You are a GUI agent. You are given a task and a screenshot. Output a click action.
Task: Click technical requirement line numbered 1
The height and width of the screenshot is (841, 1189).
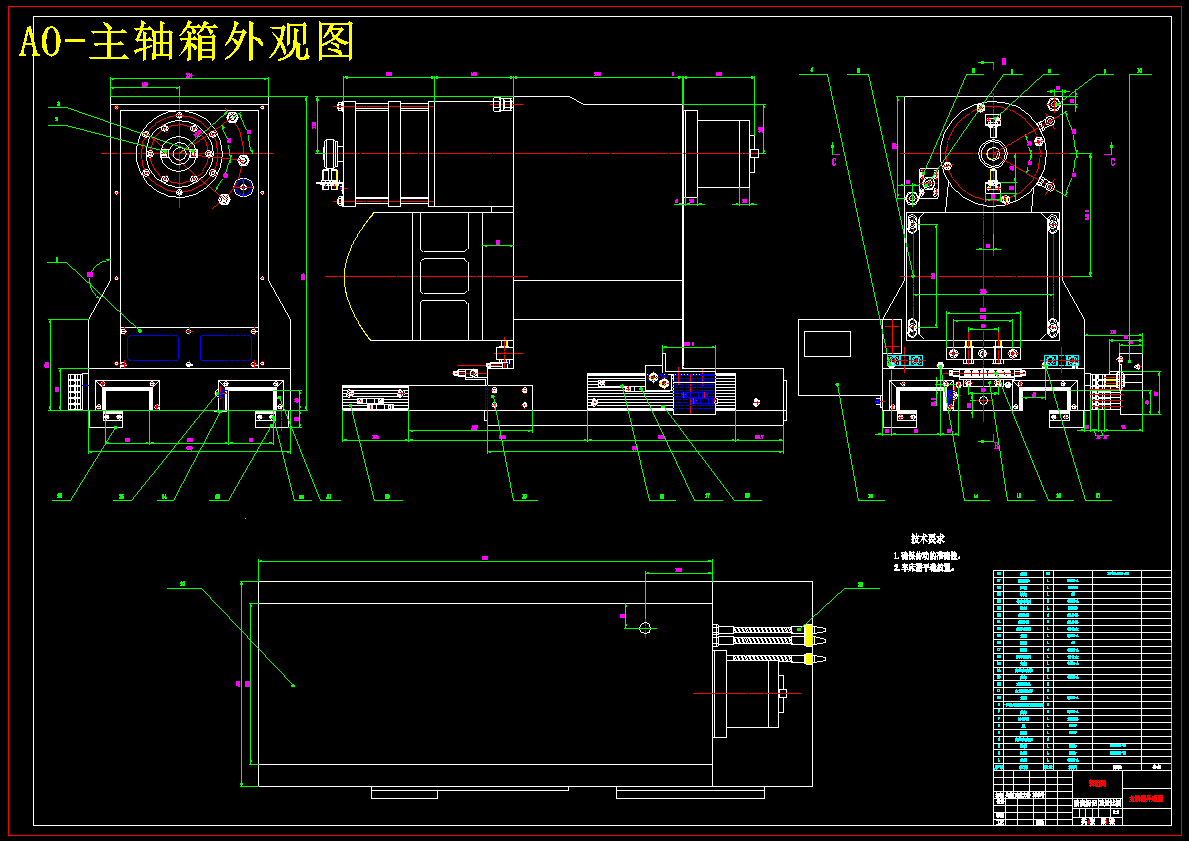[927, 556]
